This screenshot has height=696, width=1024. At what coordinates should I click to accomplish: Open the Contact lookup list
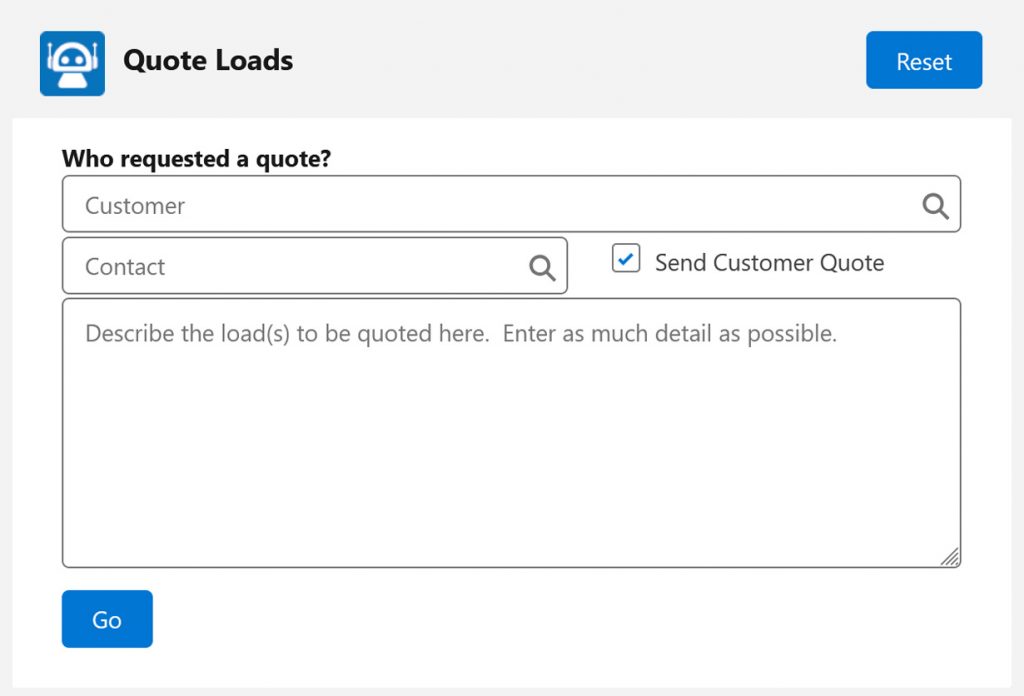542,268
